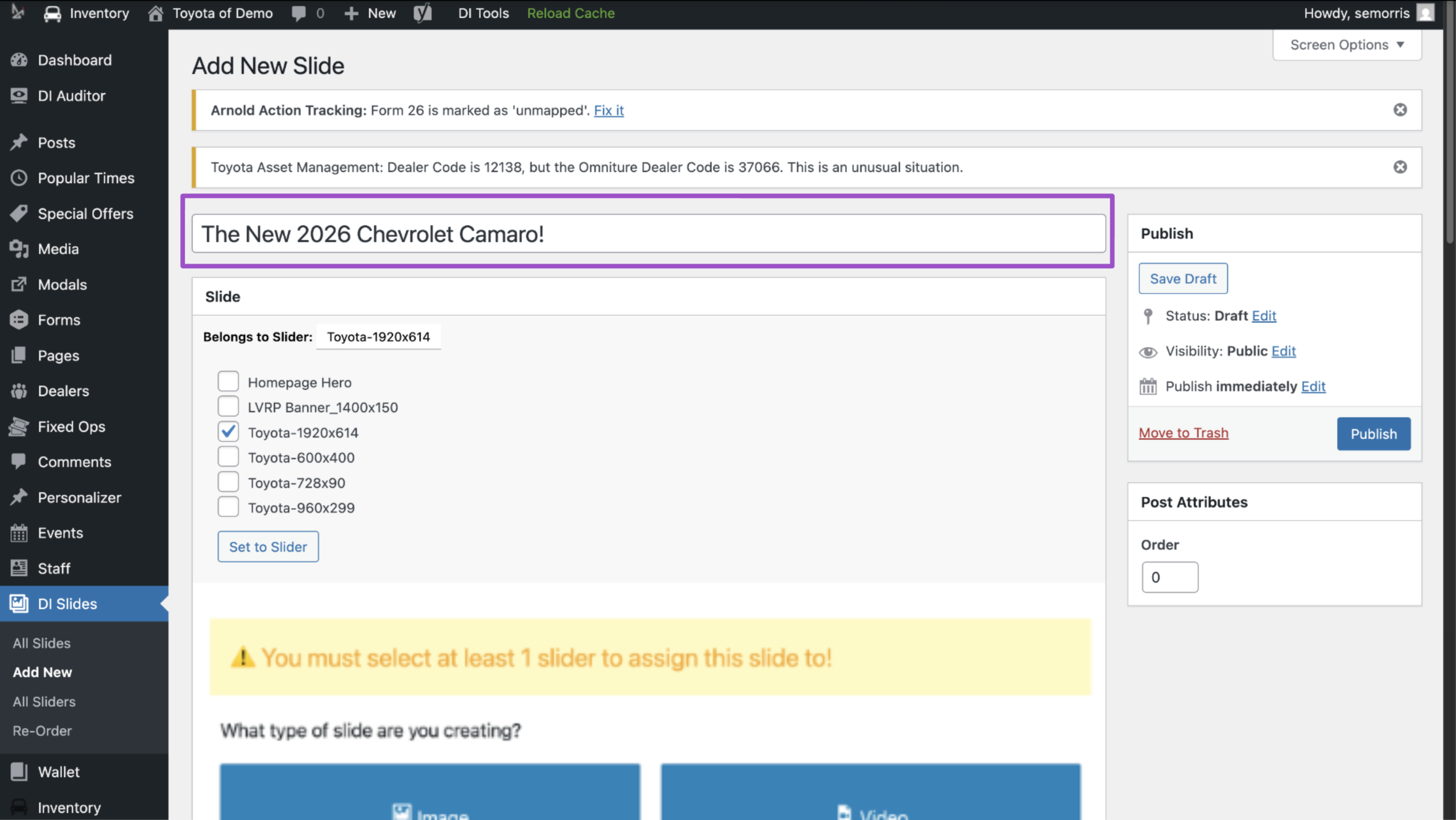Open the DI Tools admin bar menu

tap(483, 13)
